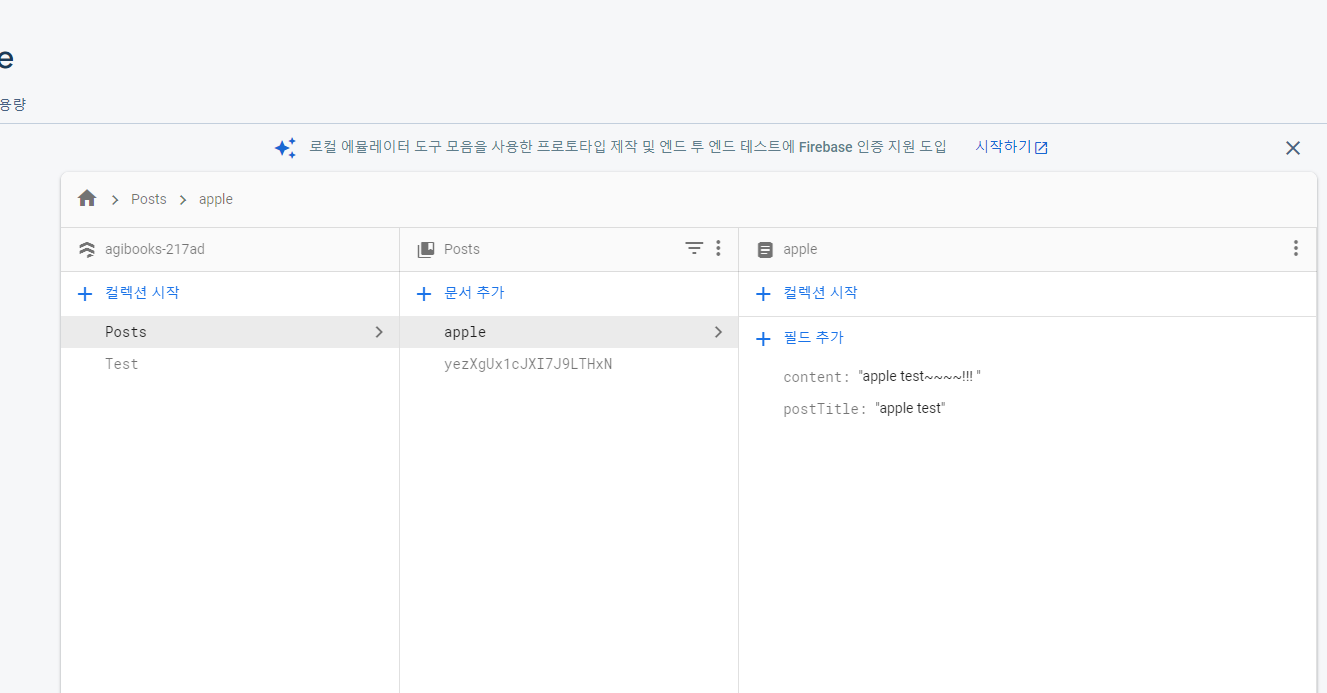1327x693 pixels.
Task: Click the postTitle field value
Action: [910, 408]
